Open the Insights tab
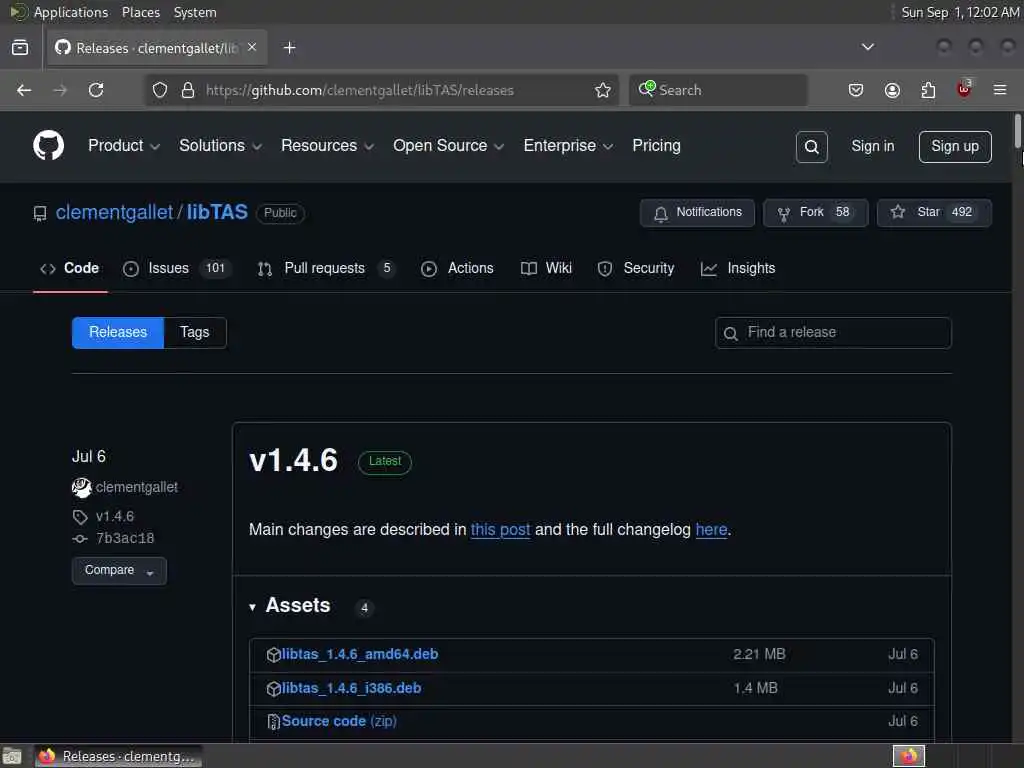This screenshot has width=1024, height=768. 738,268
